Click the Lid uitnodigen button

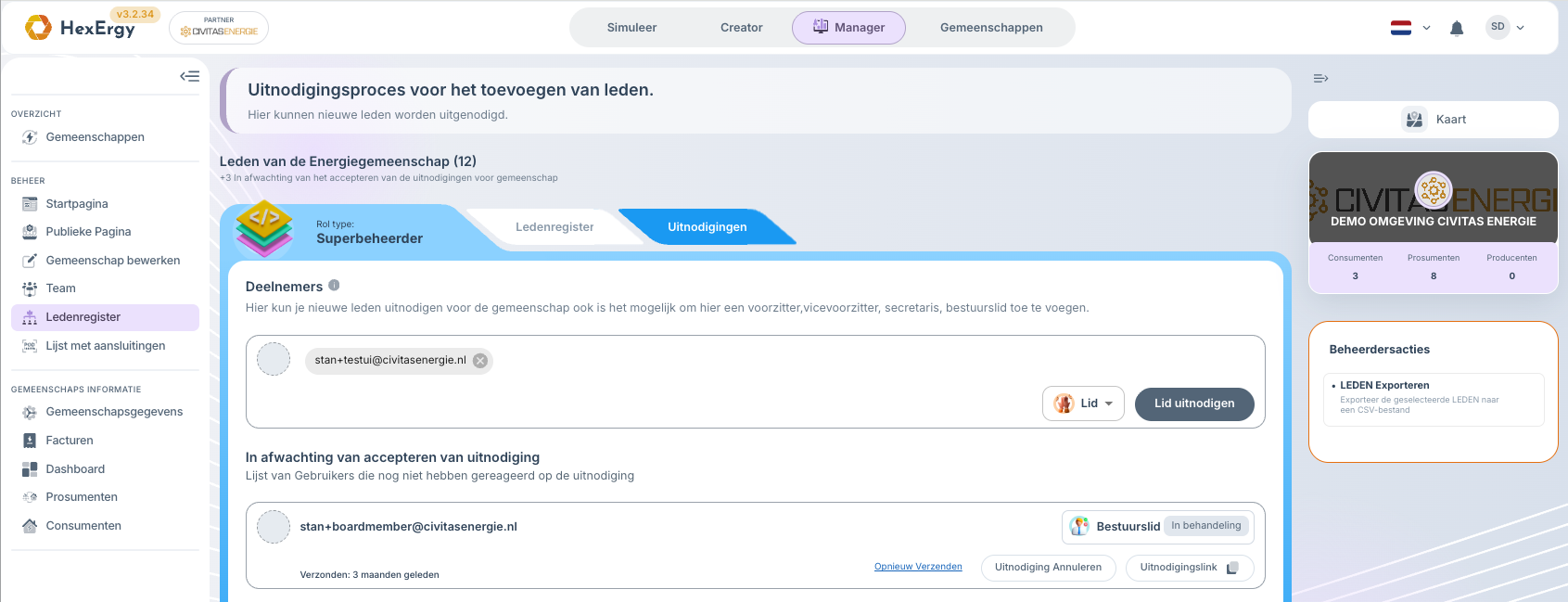[x=1194, y=403]
